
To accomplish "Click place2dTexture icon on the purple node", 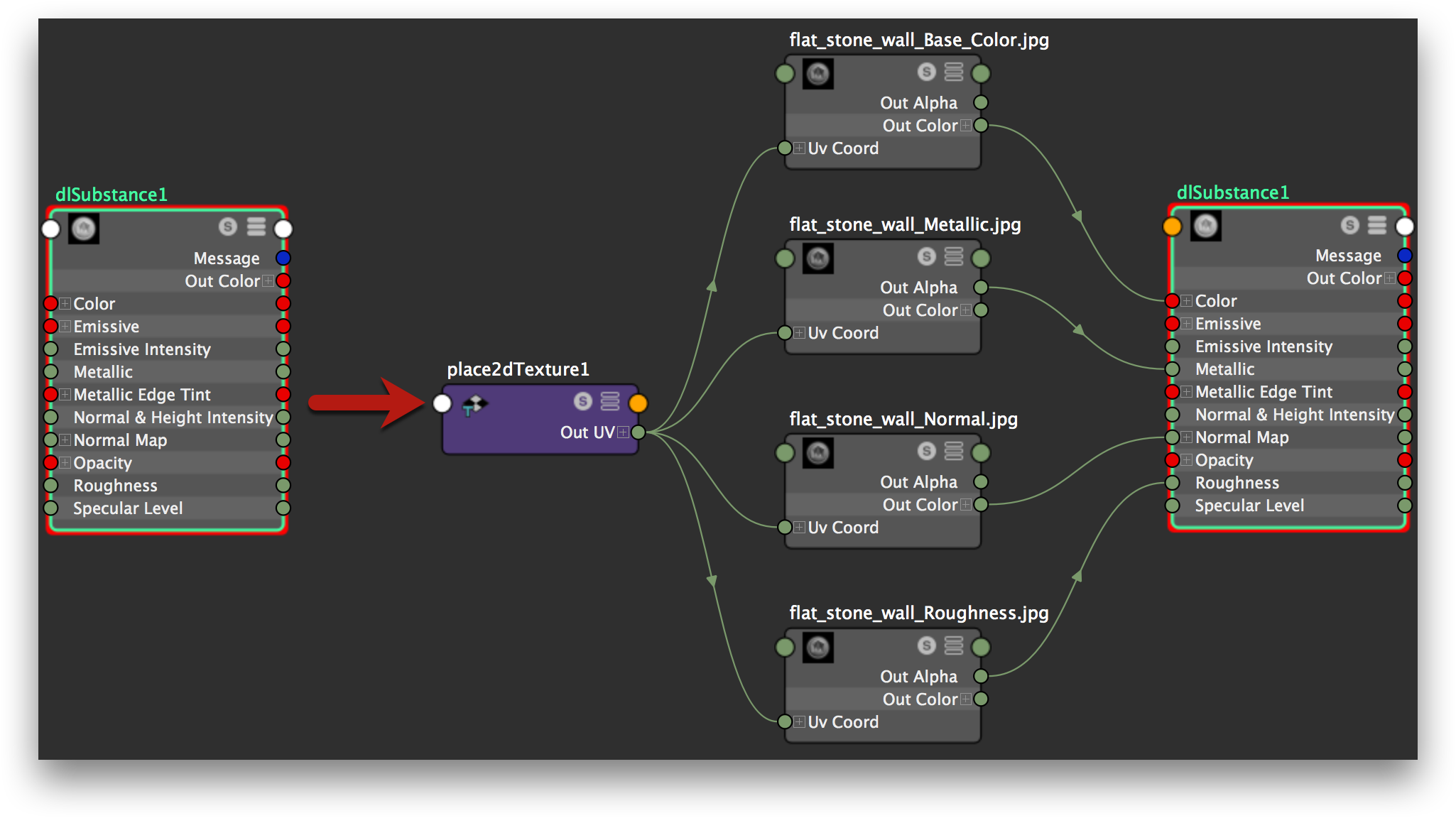I will pyautogui.click(x=474, y=405).
